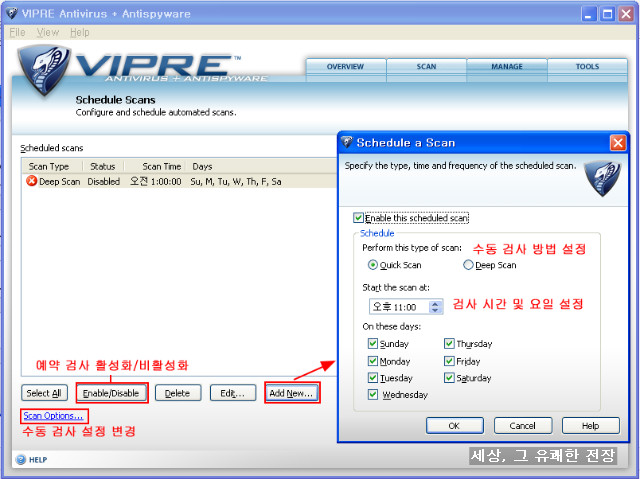Open the Help menu
The image size is (640, 479).
click(x=80, y=32)
